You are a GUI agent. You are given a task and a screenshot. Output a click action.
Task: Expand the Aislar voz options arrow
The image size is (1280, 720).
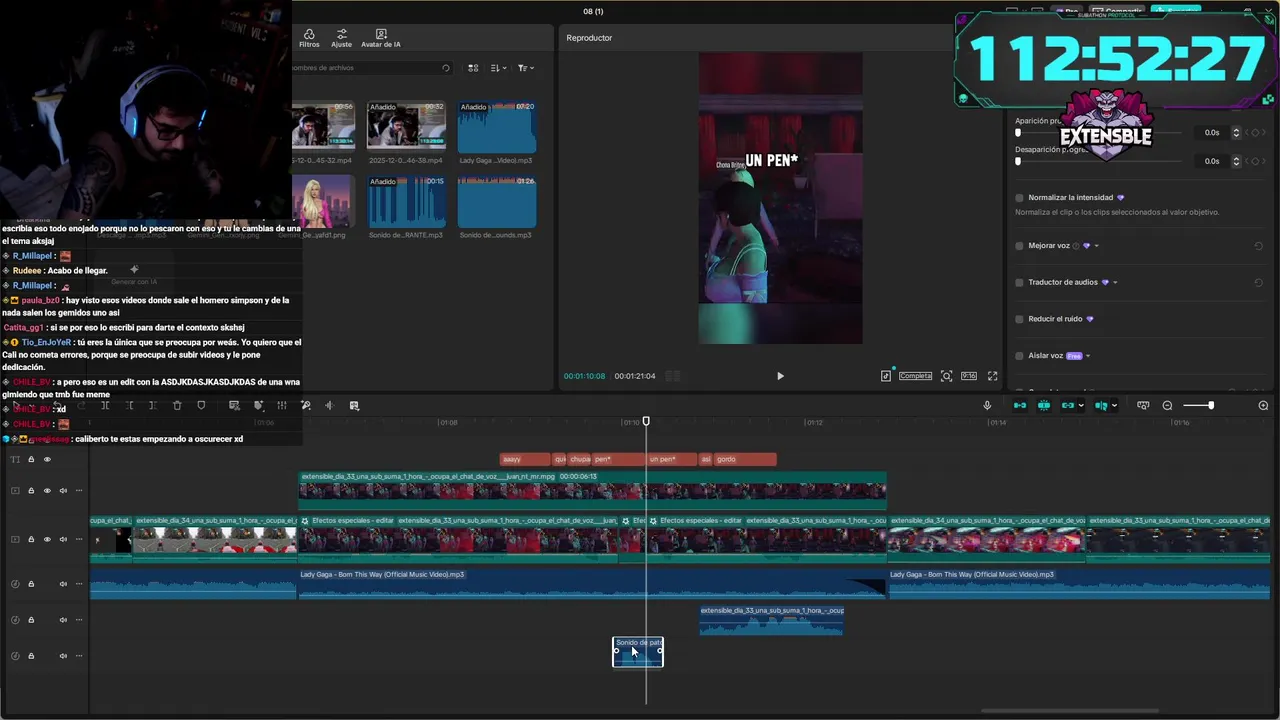[1088, 356]
